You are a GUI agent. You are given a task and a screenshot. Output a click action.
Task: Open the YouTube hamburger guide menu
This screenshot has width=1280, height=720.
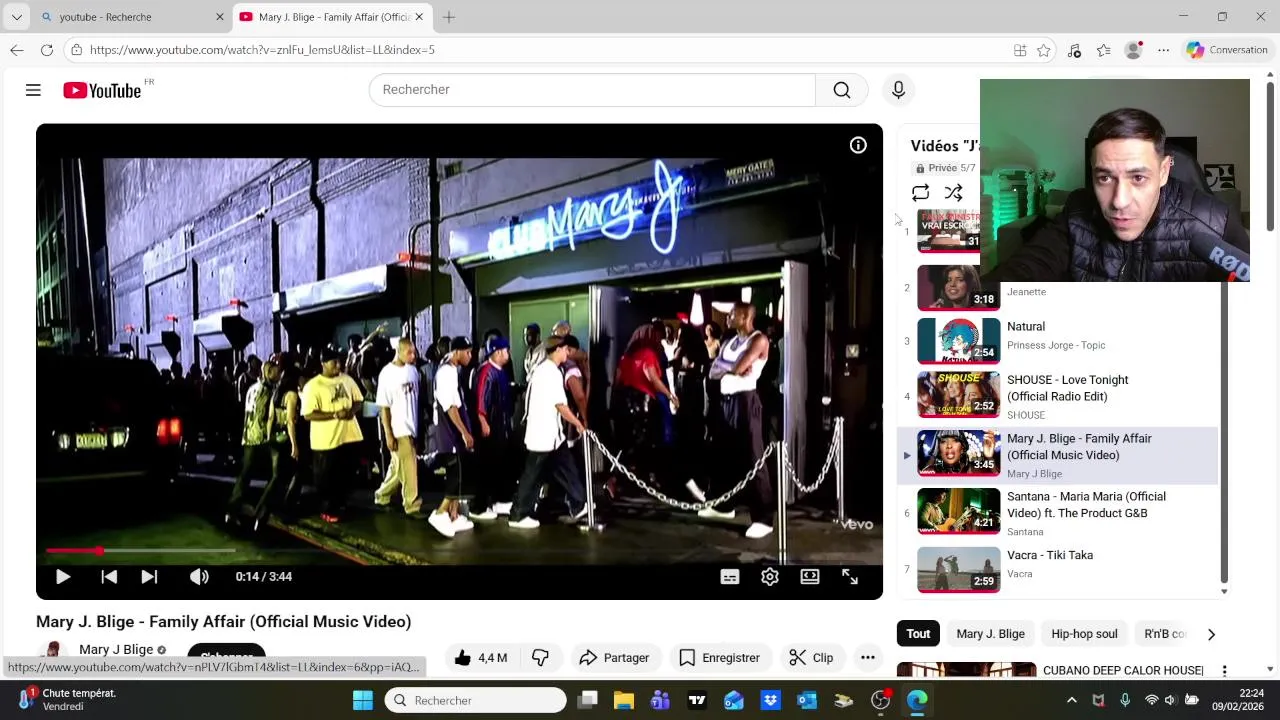click(x=33, y=90)
